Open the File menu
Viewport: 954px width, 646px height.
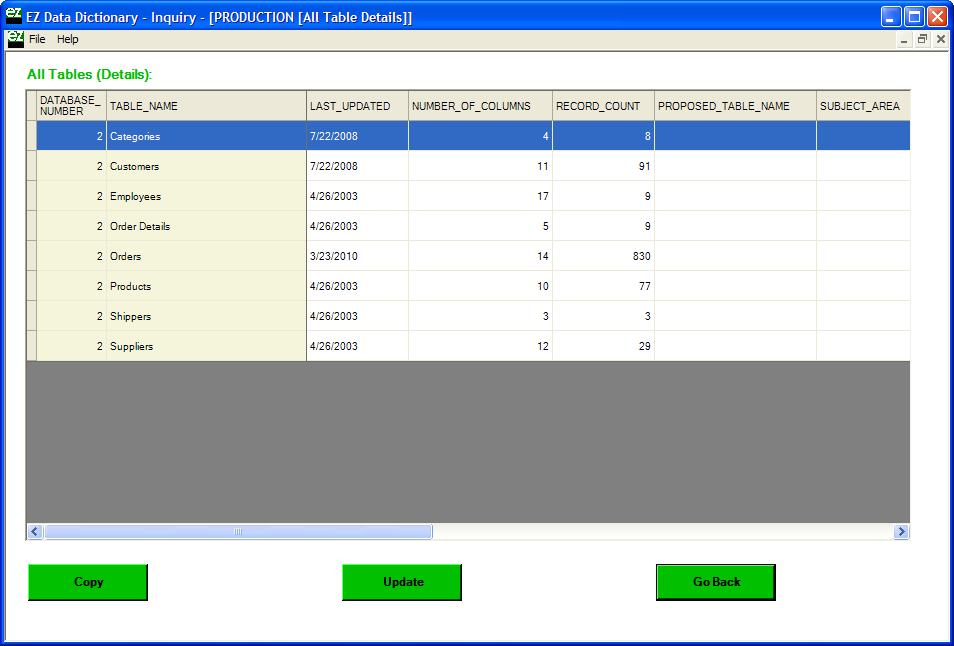pyautogui.click(x=37, y=39)
